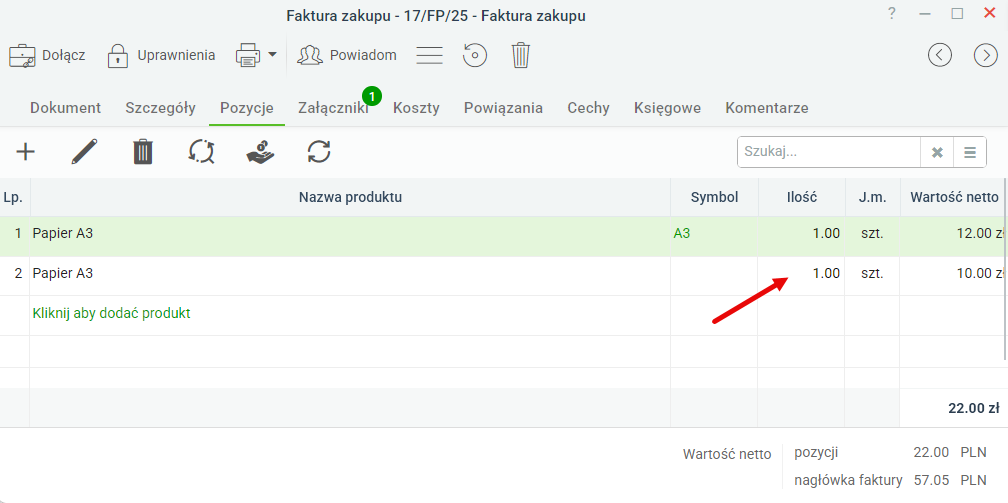This screenshot has height=503, width=1008.
Task: Click the printer icon
Action: tap(248, 55)
